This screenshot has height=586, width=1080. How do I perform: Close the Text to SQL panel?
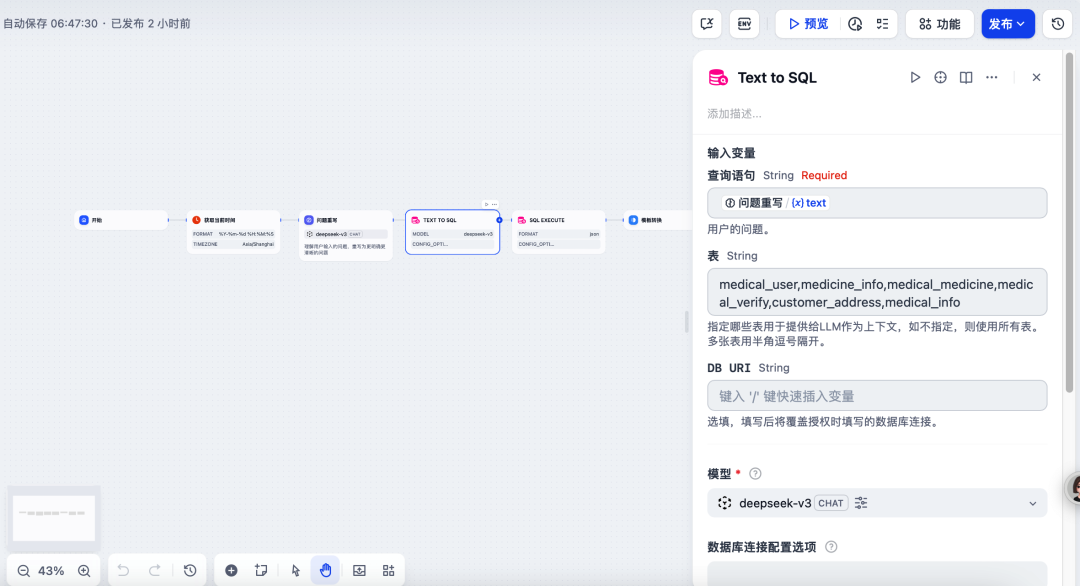(x=1036, y=77)
